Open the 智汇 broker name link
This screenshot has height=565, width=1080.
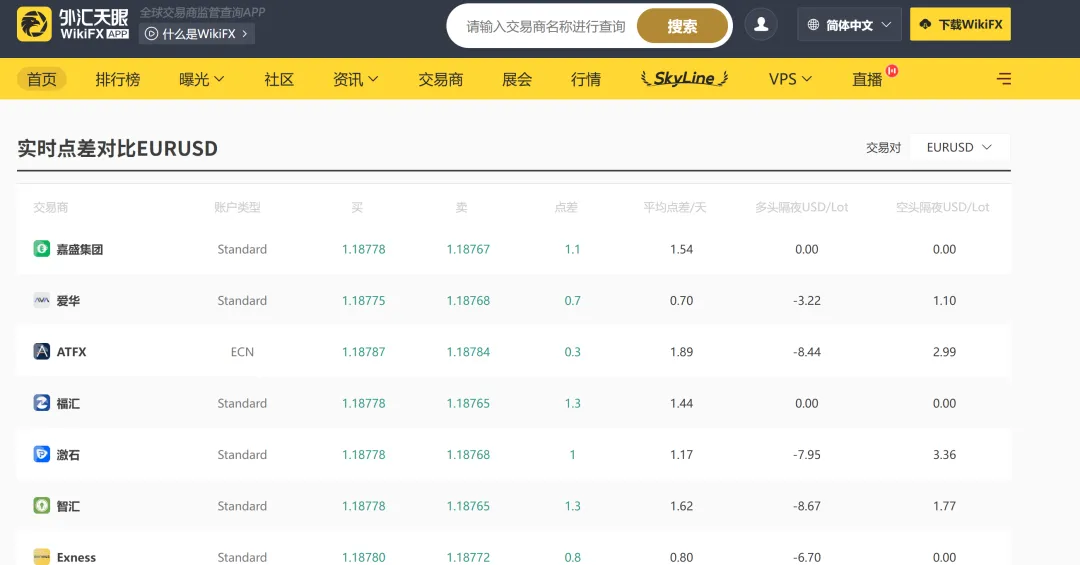(x=68, y=506)
